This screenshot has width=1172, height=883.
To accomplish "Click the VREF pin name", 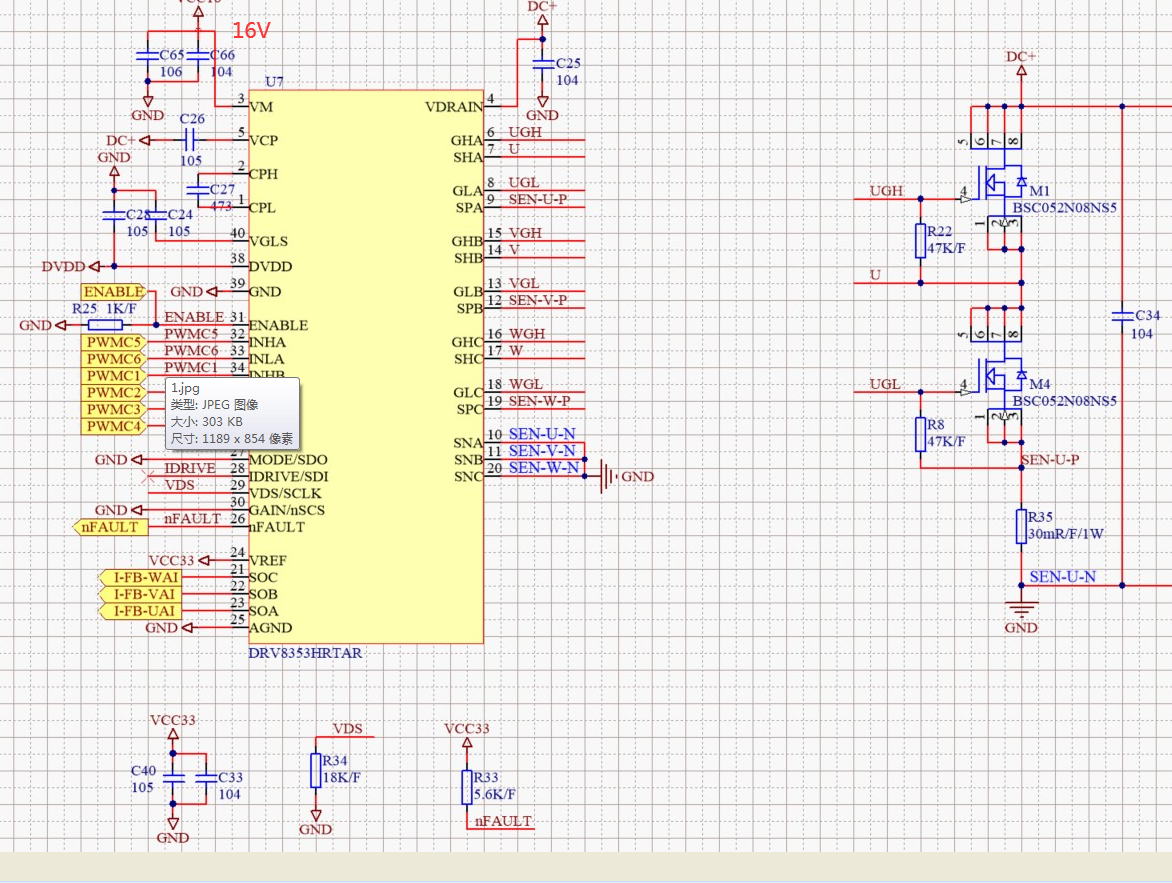I will (x=268, y=560).
